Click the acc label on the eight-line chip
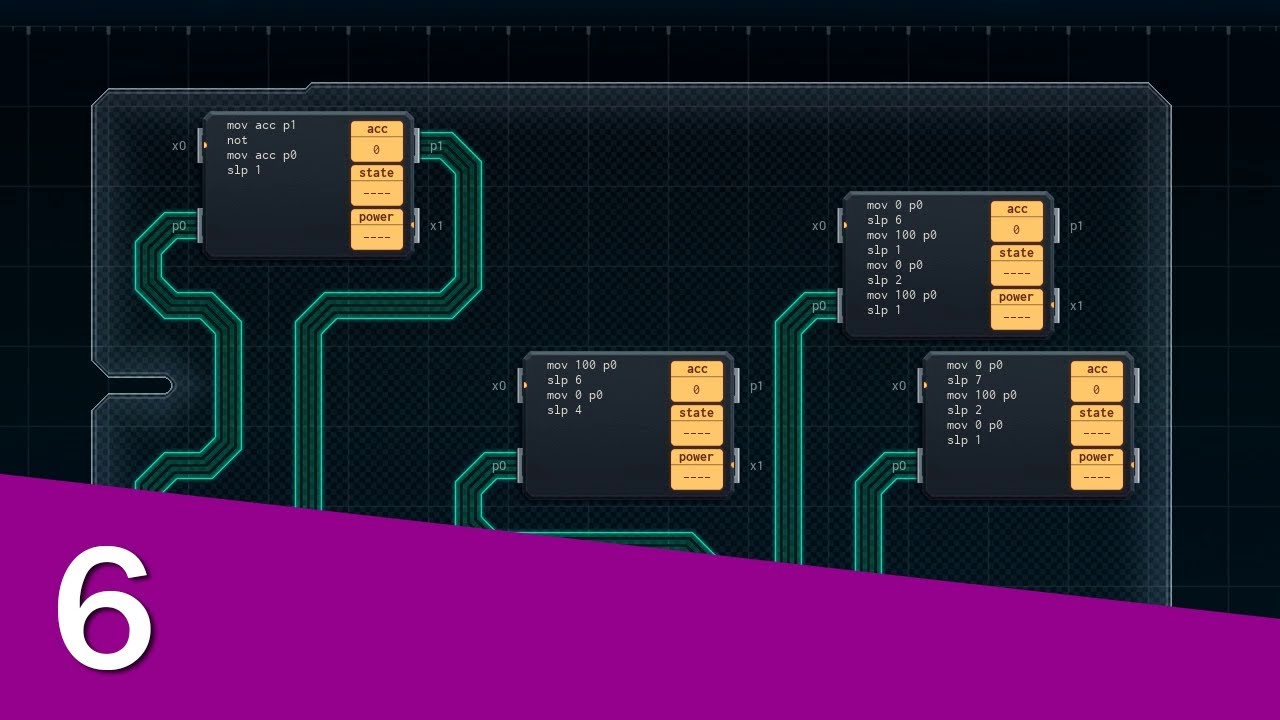The image size is (1280, 720). tap(1017, 209)
